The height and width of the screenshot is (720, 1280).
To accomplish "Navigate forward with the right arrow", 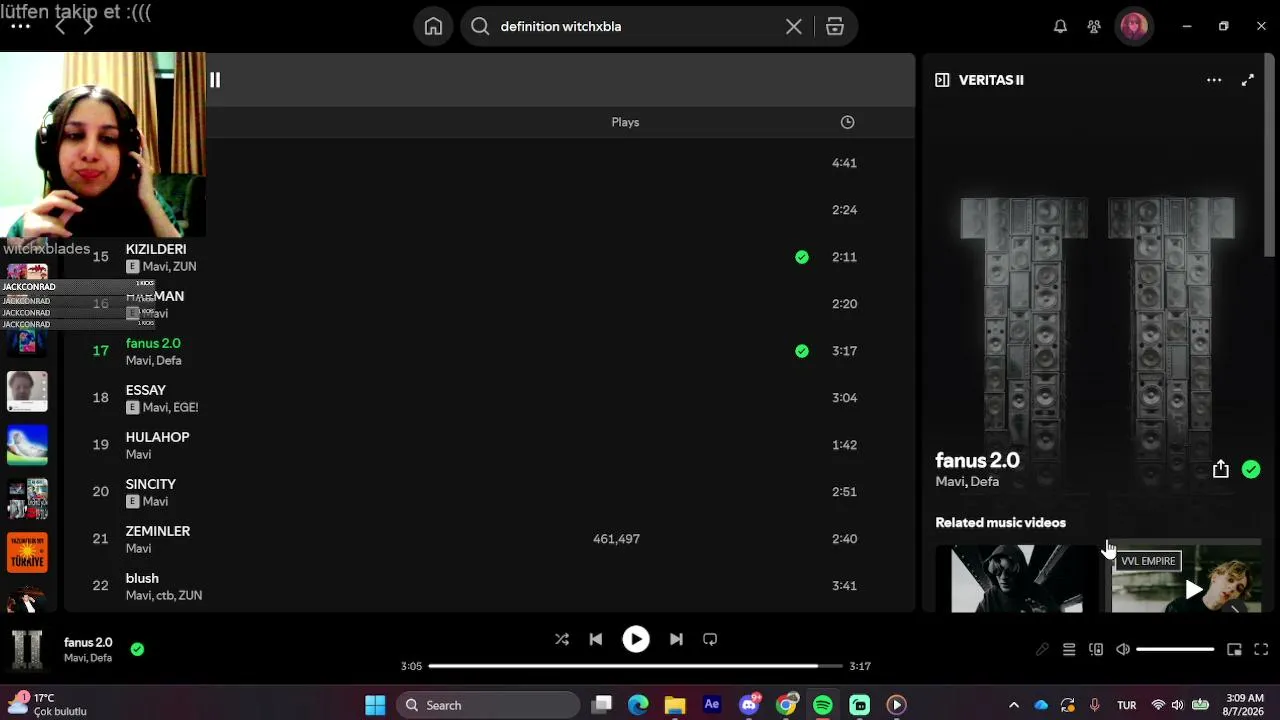I will (88, 27).
